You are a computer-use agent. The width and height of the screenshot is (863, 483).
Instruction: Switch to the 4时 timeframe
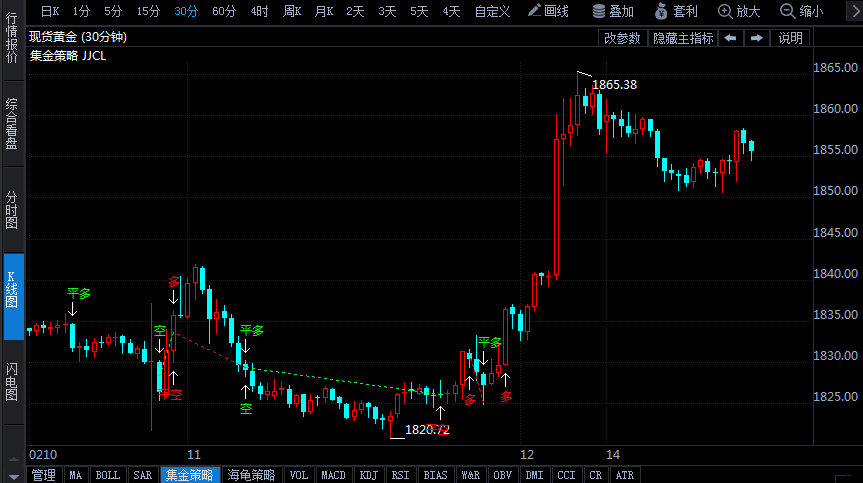point(259,11)
